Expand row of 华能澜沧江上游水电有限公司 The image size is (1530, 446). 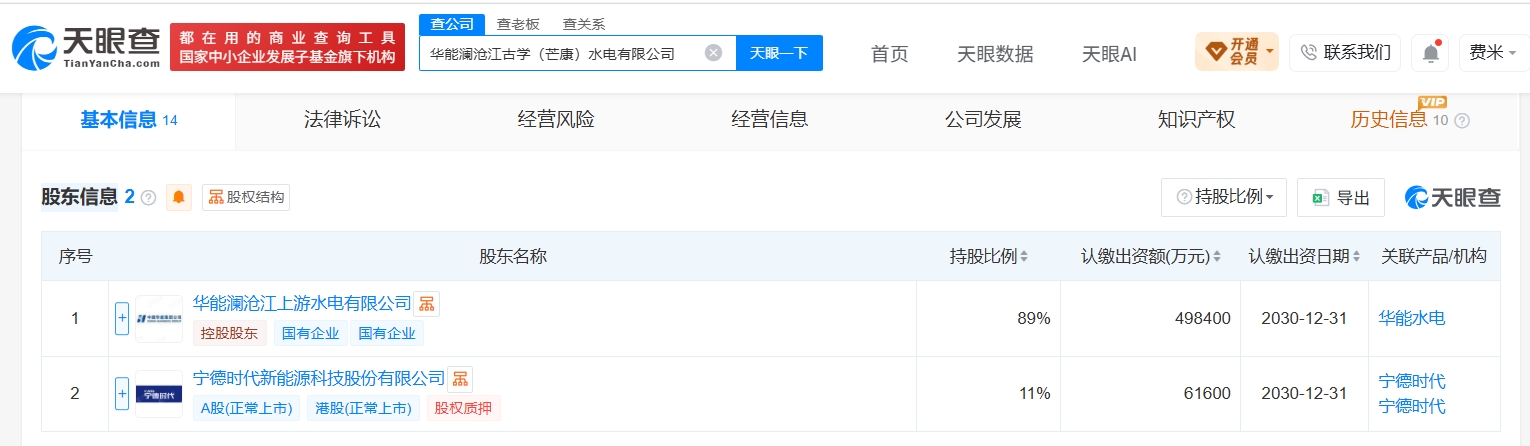coord(122,319)
